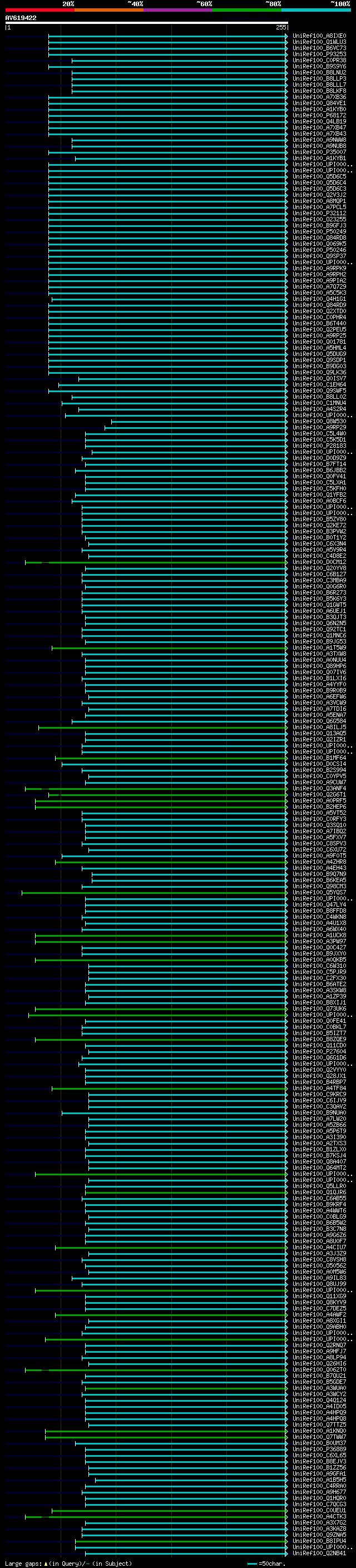Screen dimensions: 356x1568
Task: Click the red 20% identity legend bar
Action: [39, 10]
